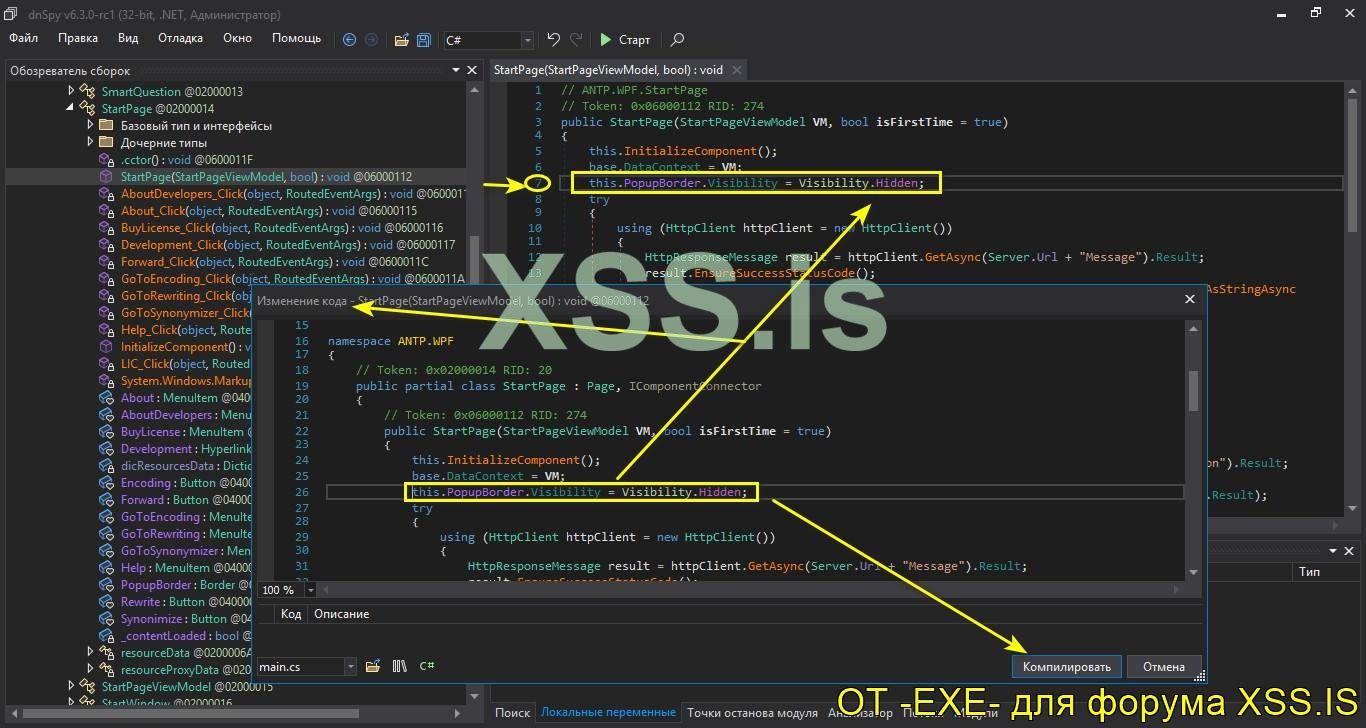Screen dimensions: 1366x728
Task: Close the Изменение кода dialog
Action: [1190, 299]
